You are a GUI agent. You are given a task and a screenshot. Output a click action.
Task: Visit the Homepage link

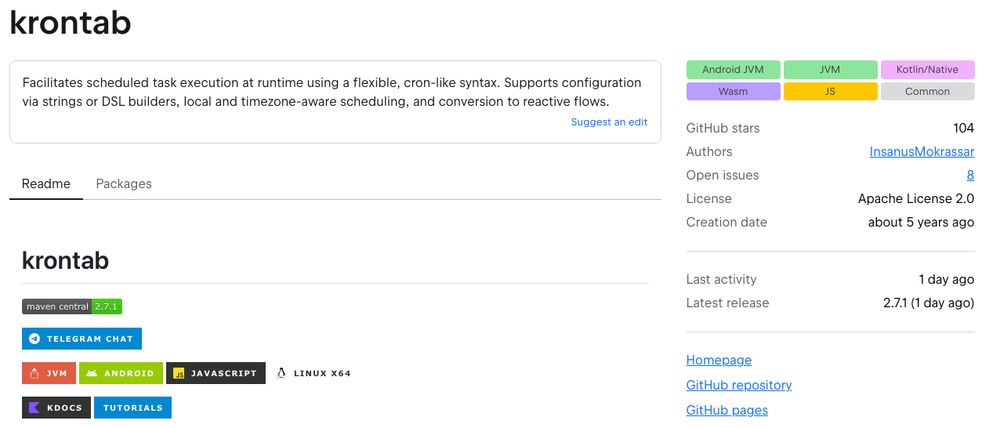(x=718, y=360)
